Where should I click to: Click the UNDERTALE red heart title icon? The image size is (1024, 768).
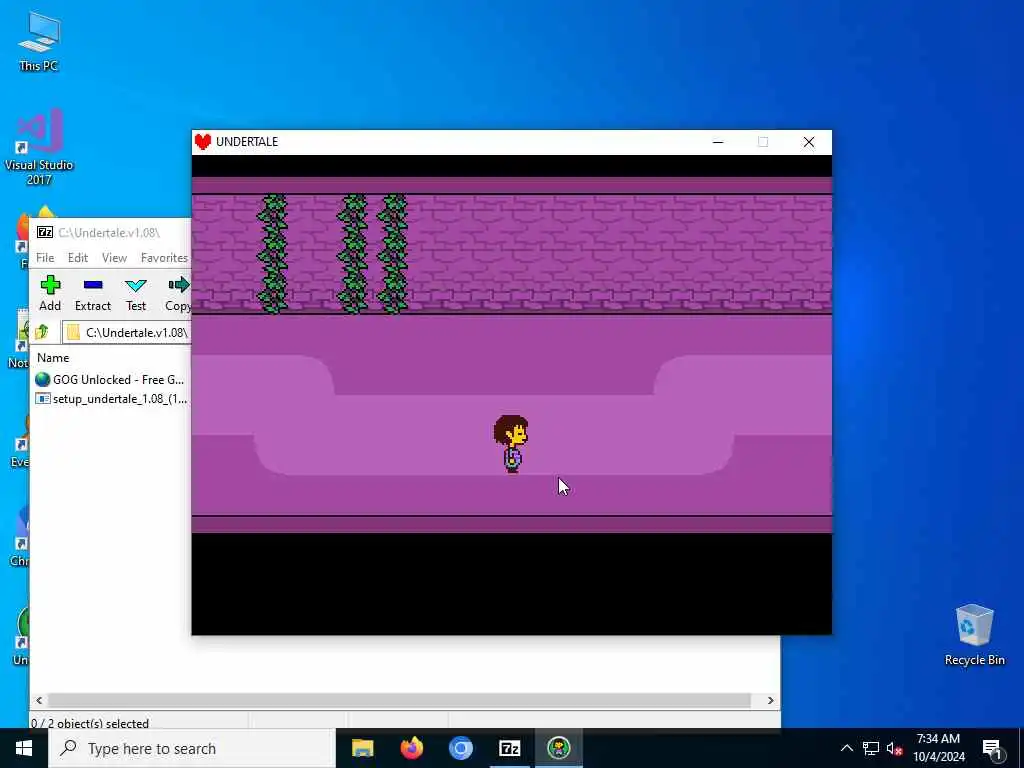203,142
